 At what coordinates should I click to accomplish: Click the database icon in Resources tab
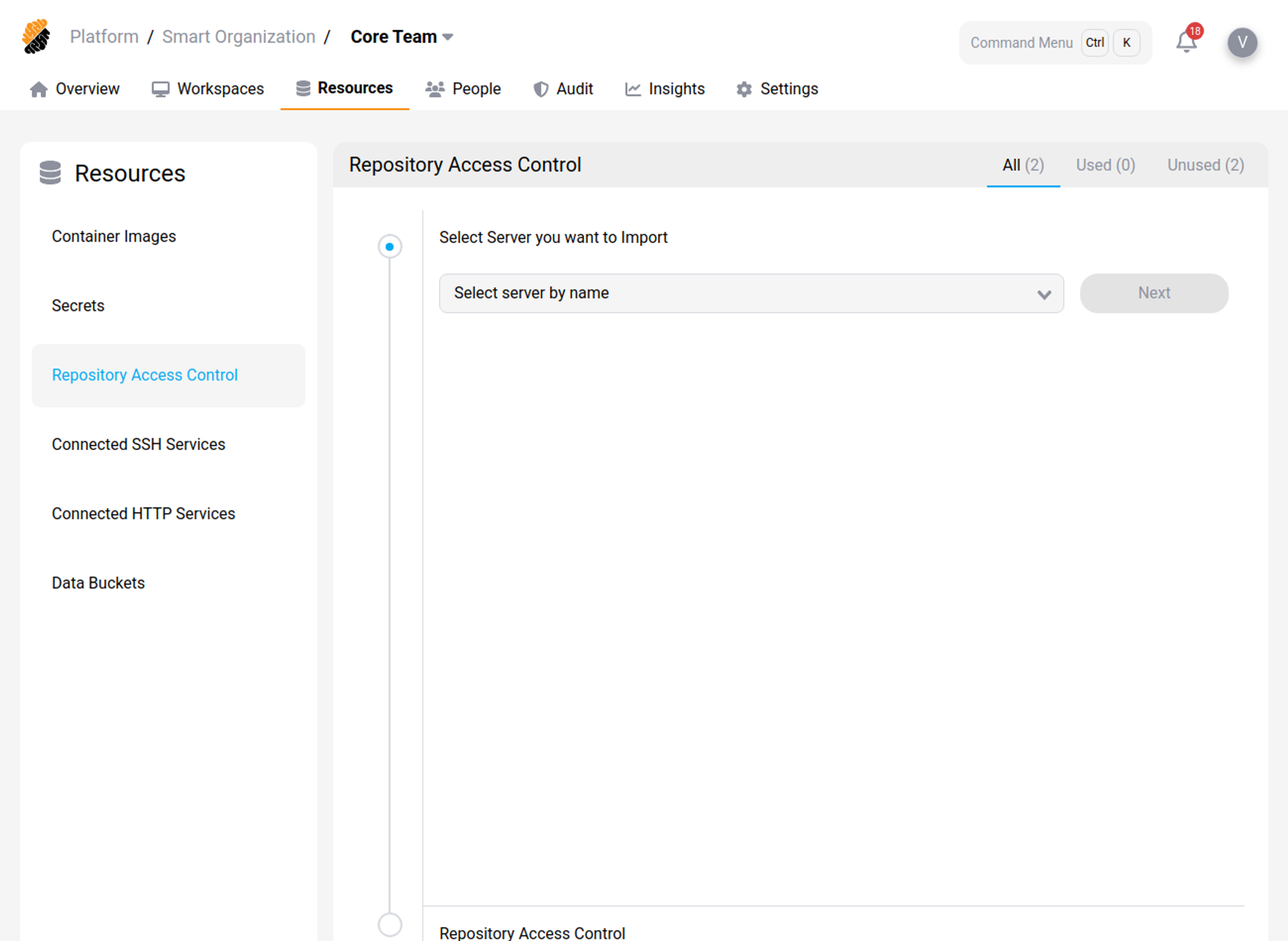303,88
